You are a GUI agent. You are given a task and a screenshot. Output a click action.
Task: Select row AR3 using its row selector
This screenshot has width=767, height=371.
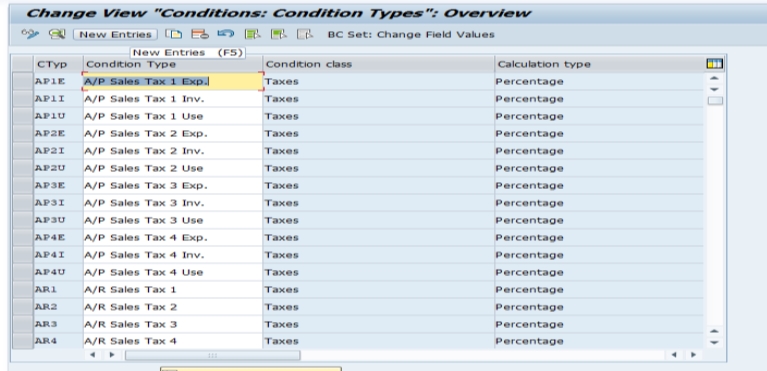coord(23,324)
